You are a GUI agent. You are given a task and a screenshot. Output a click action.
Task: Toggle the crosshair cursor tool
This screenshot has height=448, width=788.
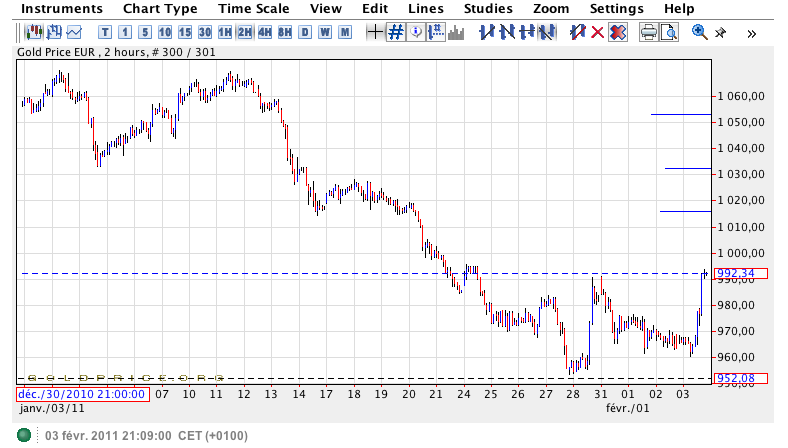(x=375, y=33)
